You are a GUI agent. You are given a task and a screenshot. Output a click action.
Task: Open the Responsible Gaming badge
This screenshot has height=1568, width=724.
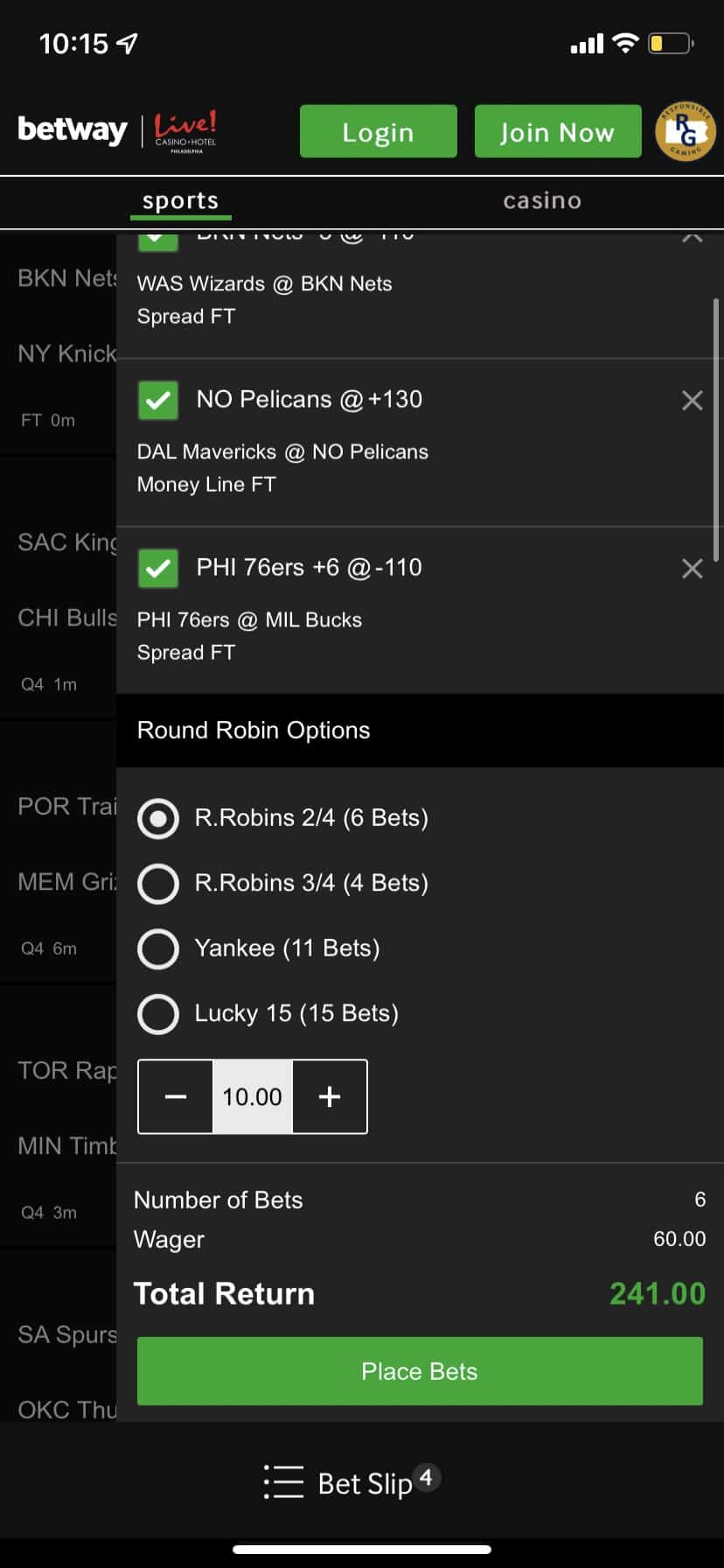coord(686,131)
